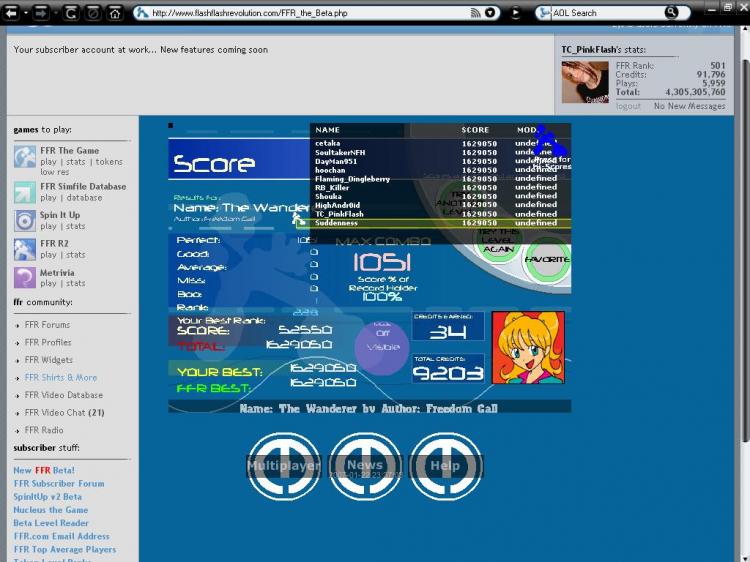Image resolution: width=750 pixels, height=562 pixels.
Task: Stop page loading with the stop icon
Action: [x=93, y=13]
